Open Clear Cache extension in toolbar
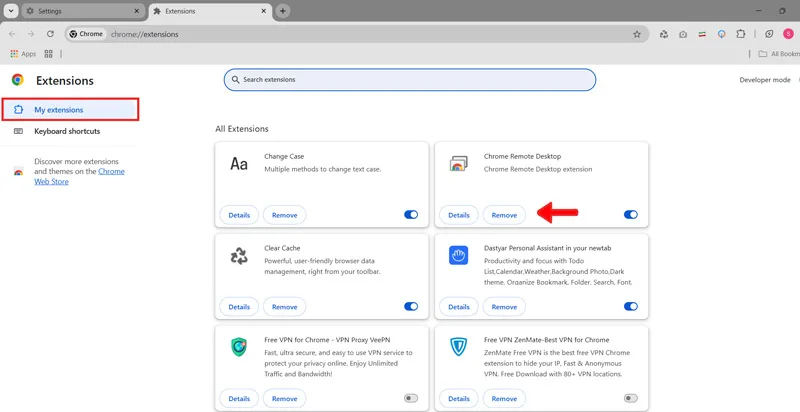 point(664,34)
